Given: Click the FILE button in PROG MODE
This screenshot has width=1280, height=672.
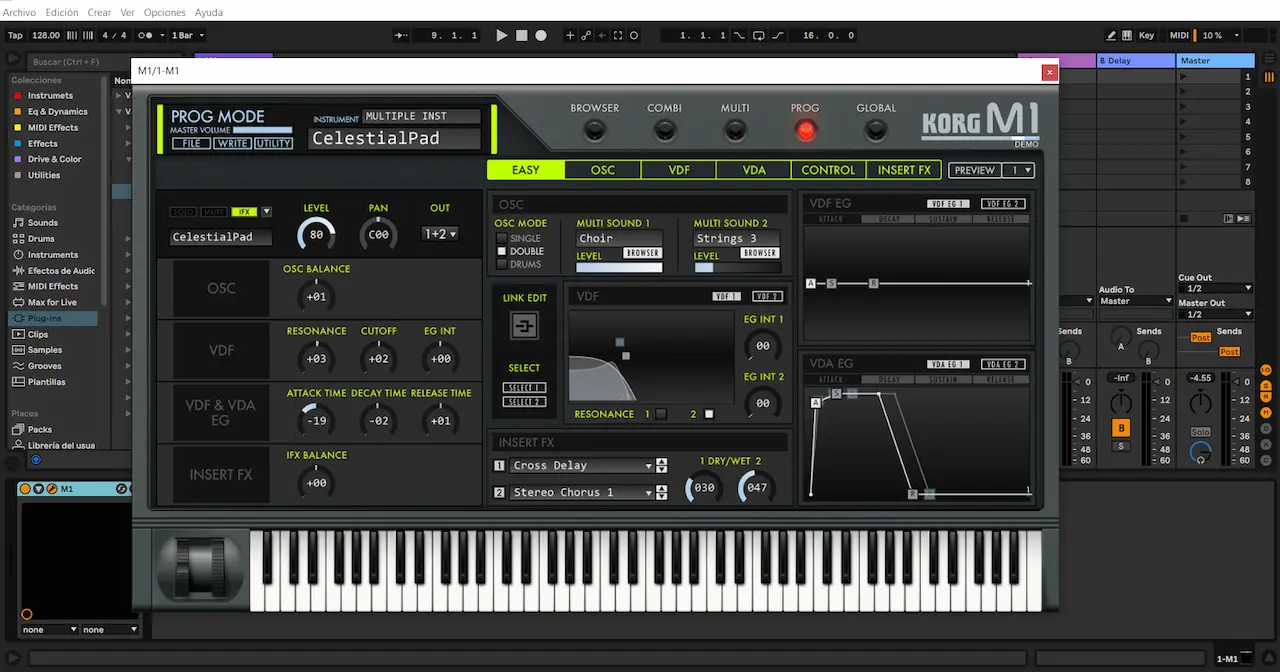Looking at the screenshot, I should click(190, 143).
